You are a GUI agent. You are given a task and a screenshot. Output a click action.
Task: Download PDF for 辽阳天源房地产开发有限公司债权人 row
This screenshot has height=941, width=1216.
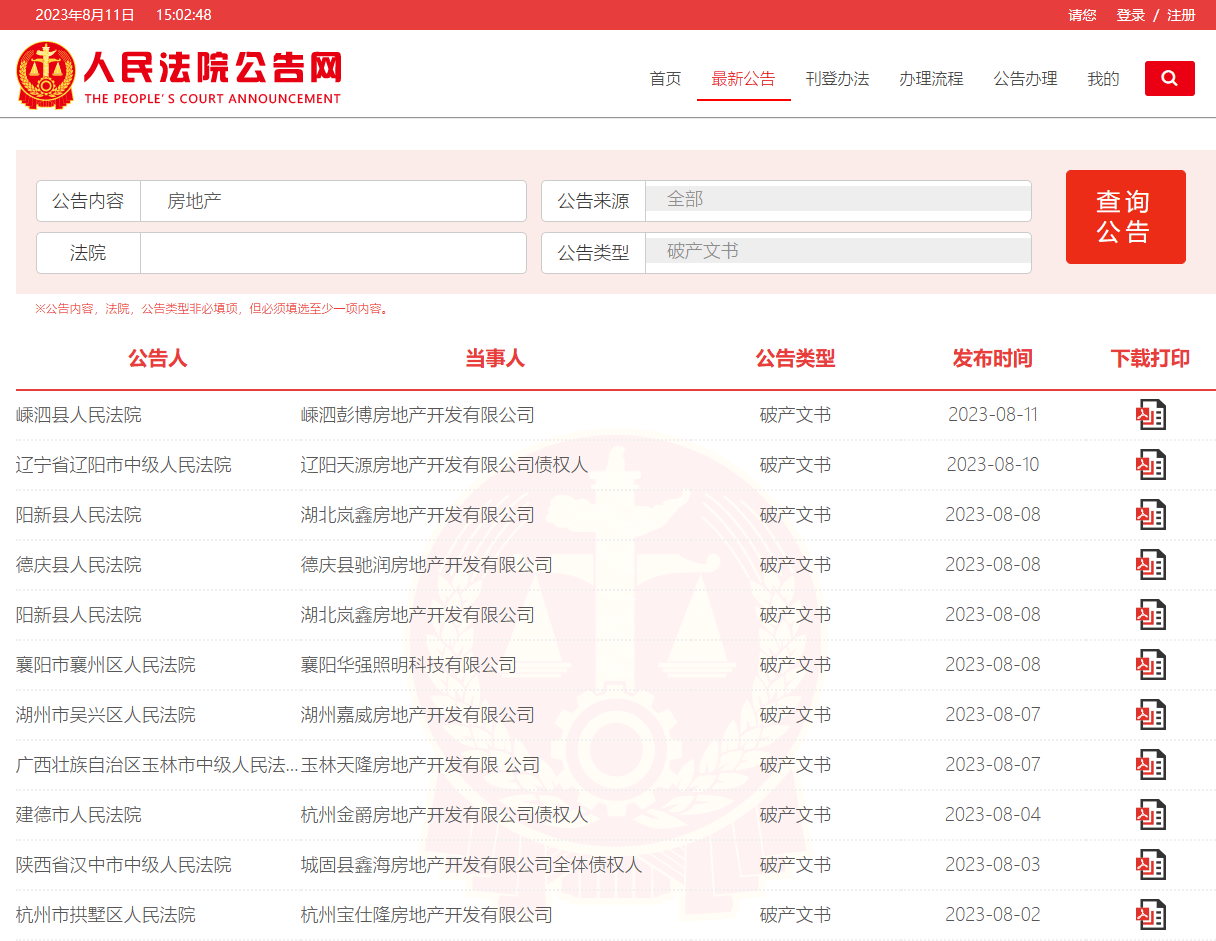pyautogui.click(x=1150, y=465)
